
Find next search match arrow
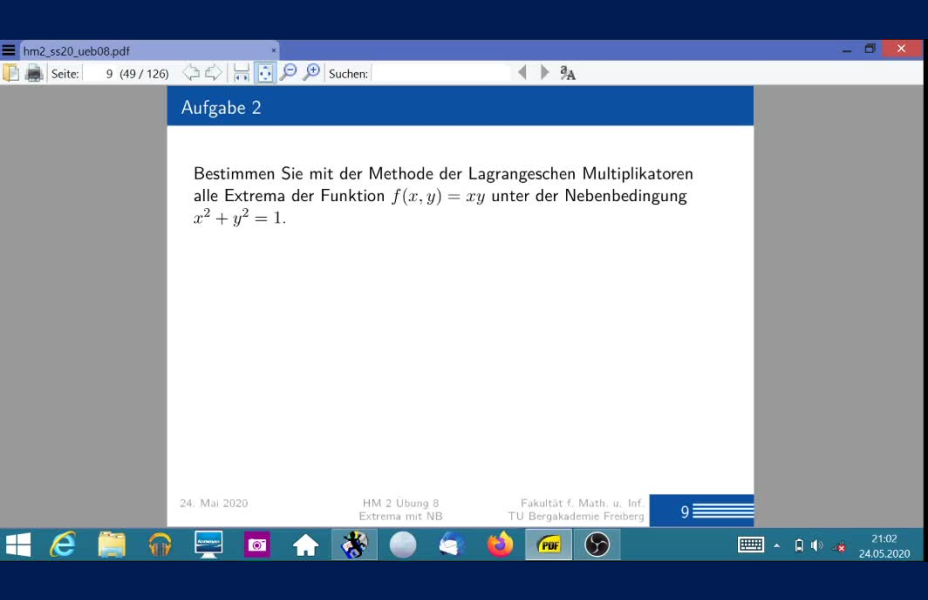pyautogui.click(x=544, y=73)
